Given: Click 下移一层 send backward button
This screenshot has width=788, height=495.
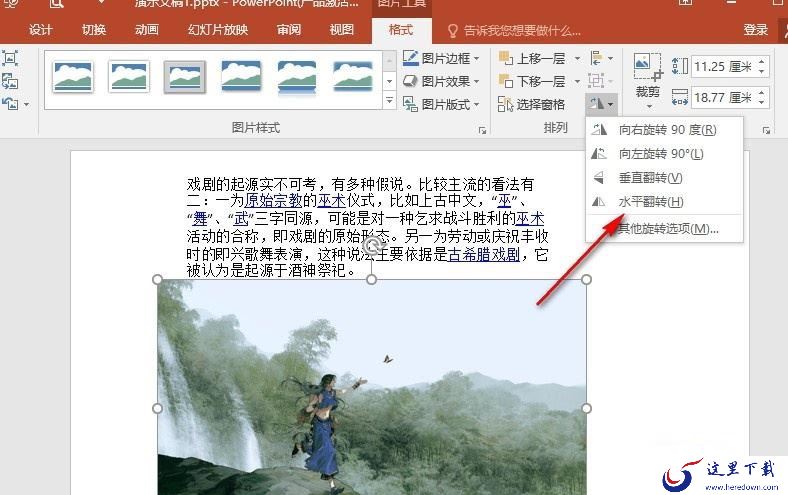Looking at the screenshot, I should pos(532,81).
